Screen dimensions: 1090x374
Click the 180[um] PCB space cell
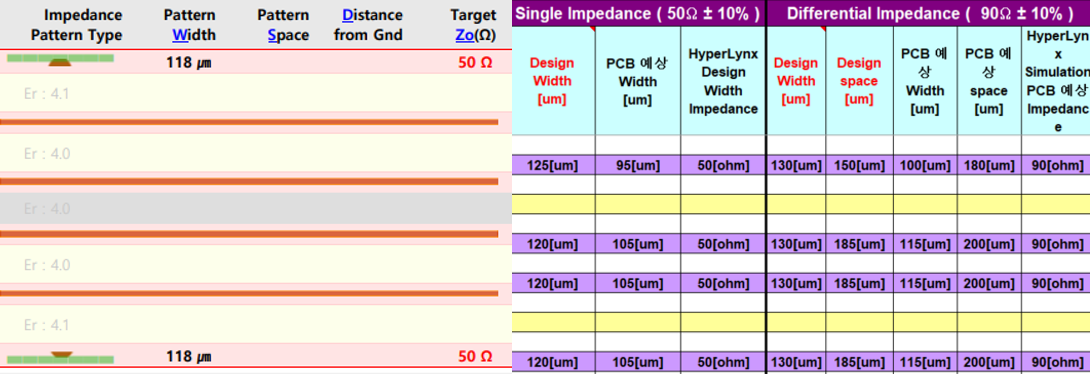(x=989, y=165)
